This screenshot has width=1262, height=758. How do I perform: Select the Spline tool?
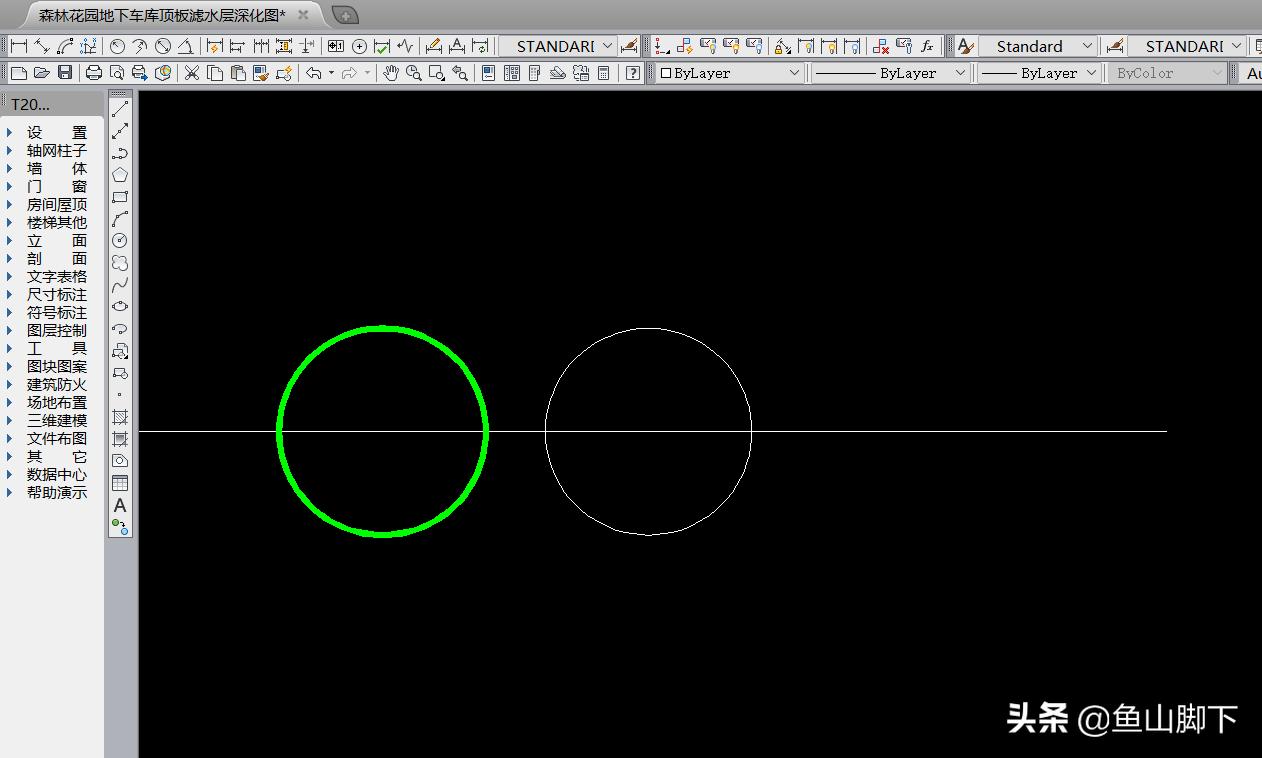120,284
